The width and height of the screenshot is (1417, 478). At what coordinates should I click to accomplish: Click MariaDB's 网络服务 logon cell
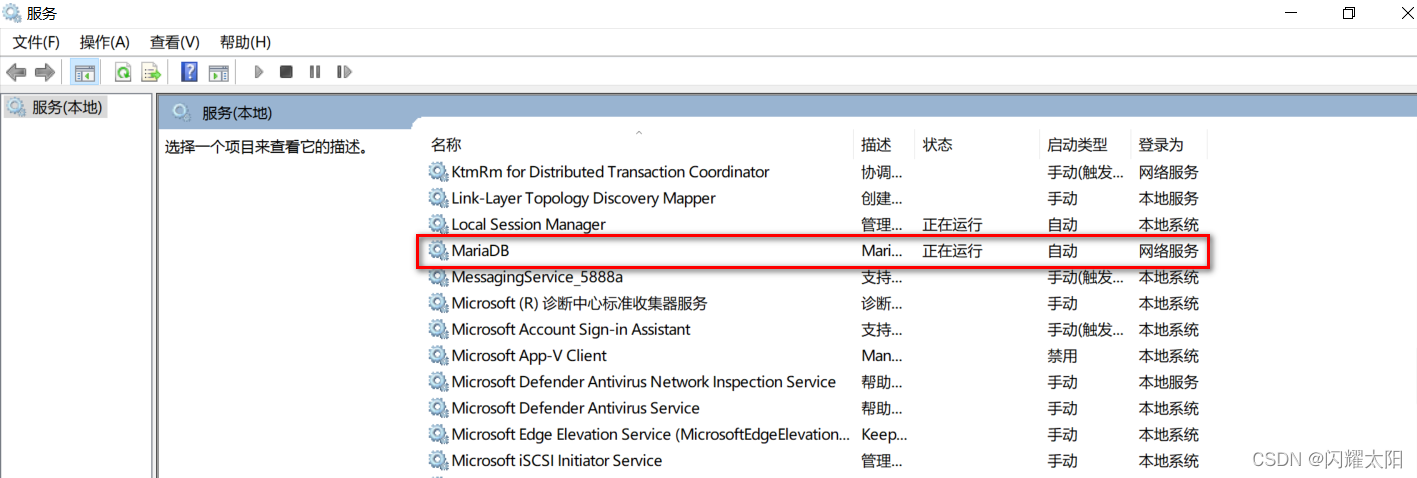pyautogui.click(x=1168, y=251)
